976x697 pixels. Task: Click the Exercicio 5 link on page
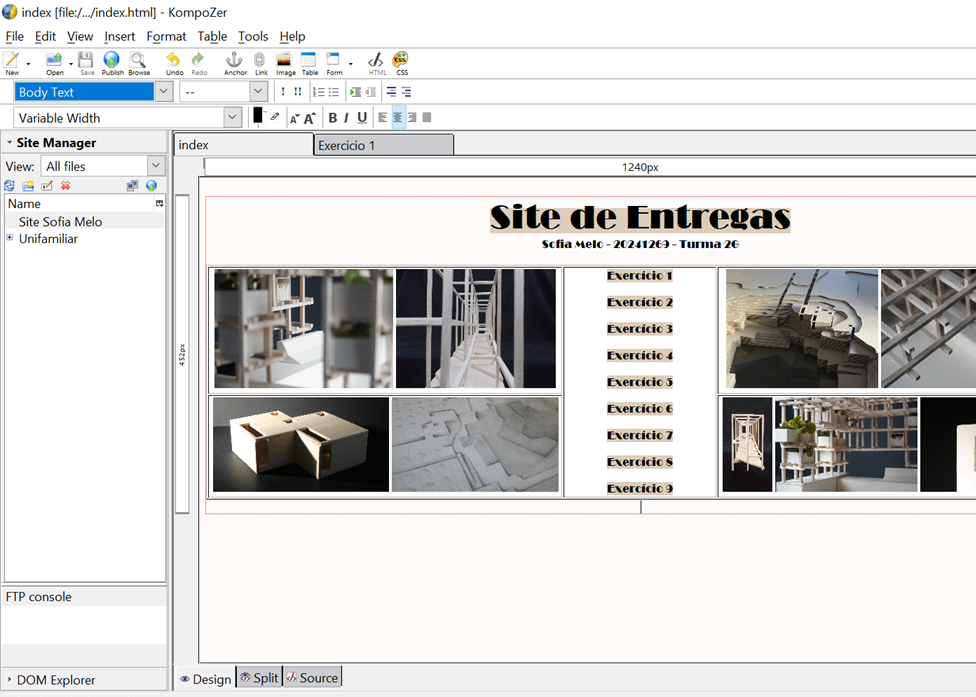[x=639, y=382]
